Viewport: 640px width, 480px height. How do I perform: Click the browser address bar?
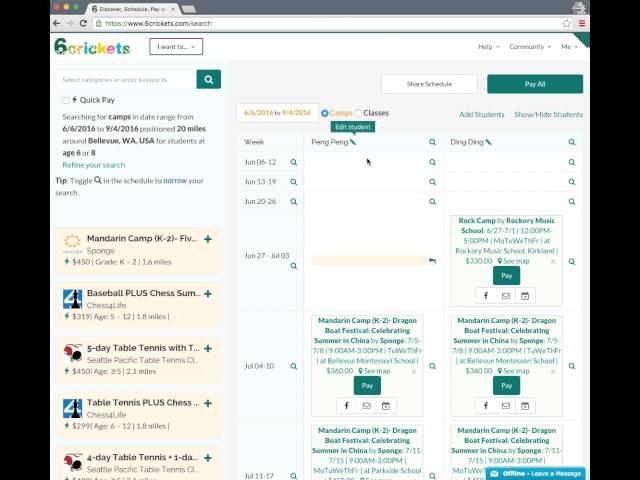[329, 23]
